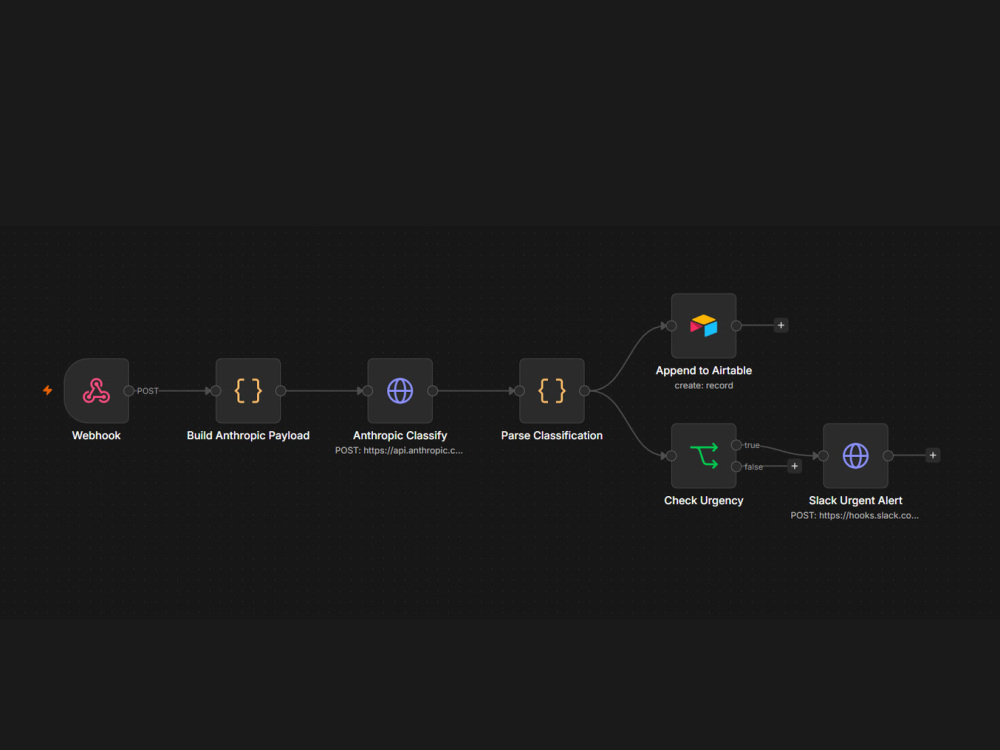The height and width of the screenshot is (750, 1000).
Task: Select the Parse Classification code node
Action: [x=552, y=390]
